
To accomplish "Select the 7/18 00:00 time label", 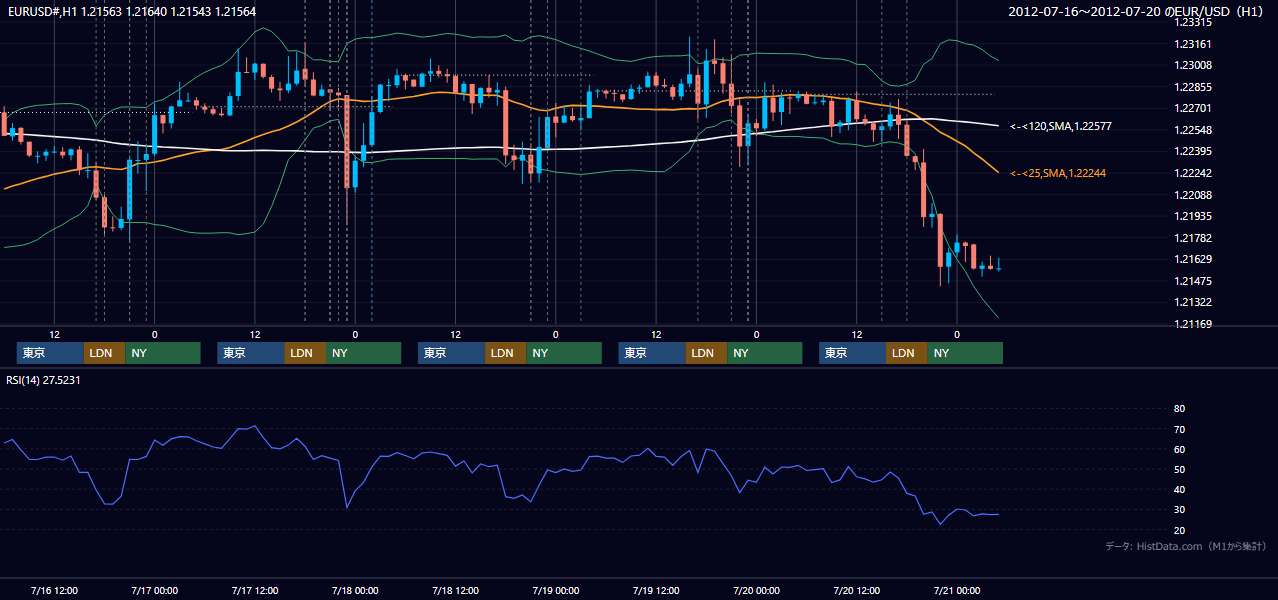I will [354, 590].
